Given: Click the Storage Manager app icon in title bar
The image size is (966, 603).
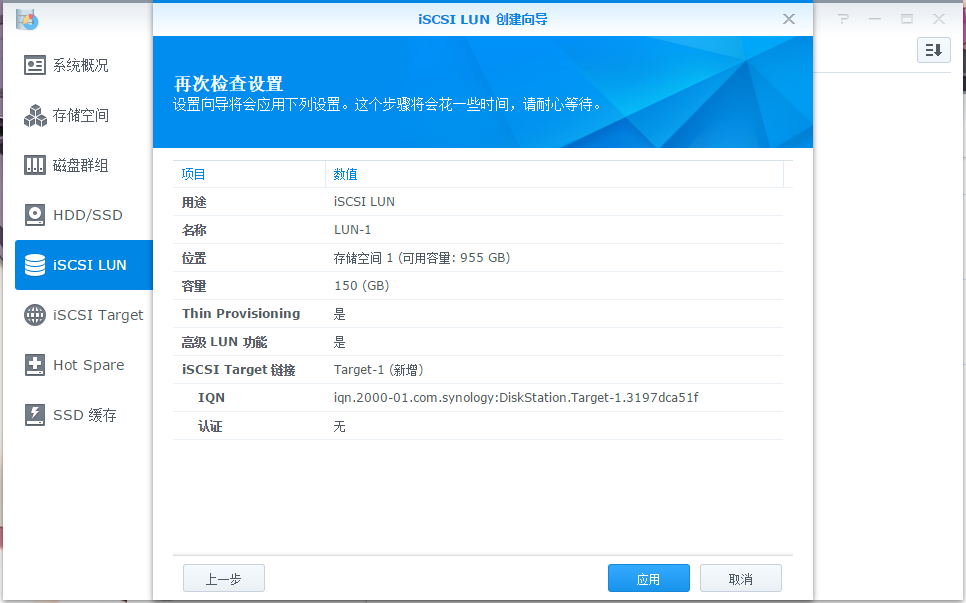Looking at the screenshot, I should (27, 19).
